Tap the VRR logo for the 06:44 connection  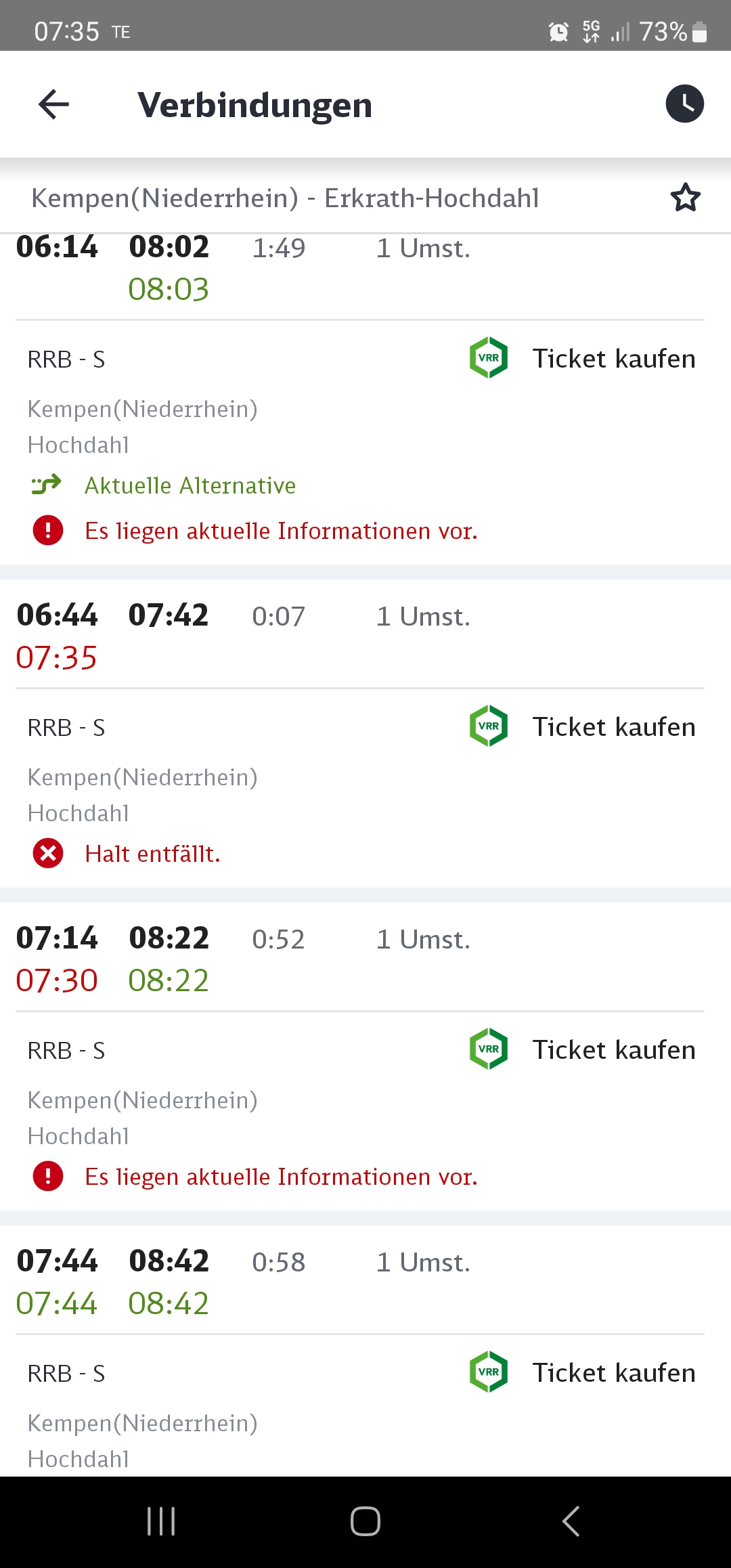tap(489, 726)
